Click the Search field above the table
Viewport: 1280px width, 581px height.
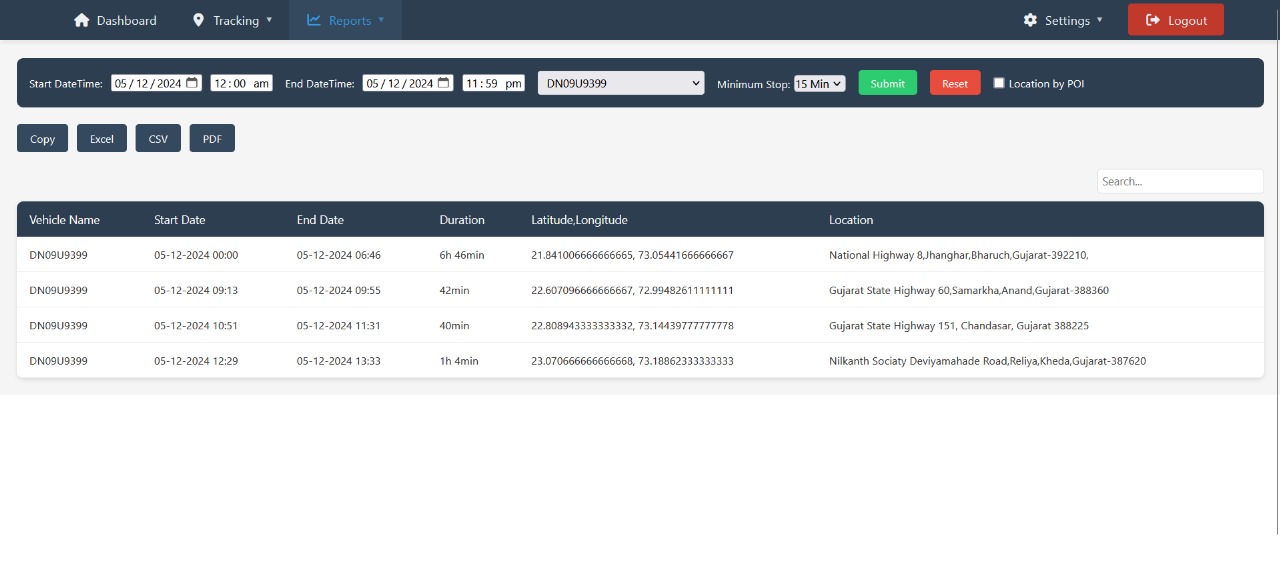click(x=1180, y=181)
